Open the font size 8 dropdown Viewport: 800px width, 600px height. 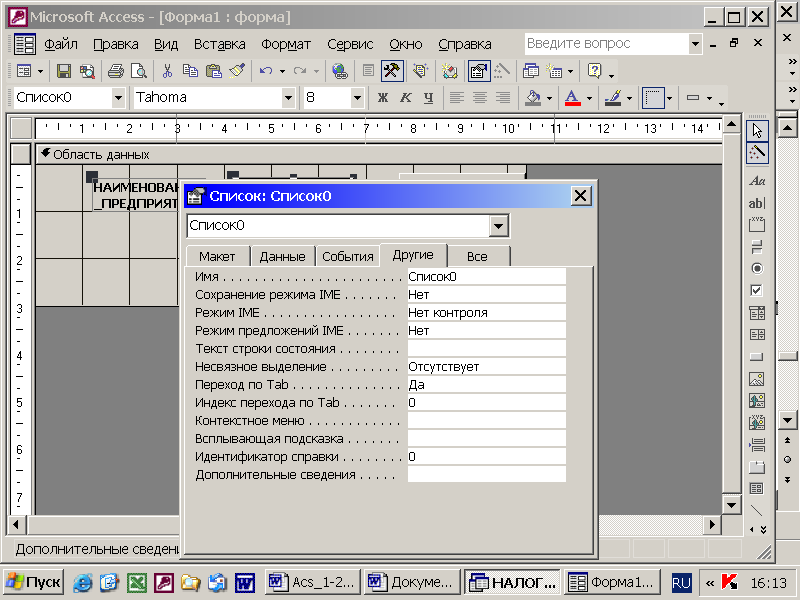click(357, 97)
